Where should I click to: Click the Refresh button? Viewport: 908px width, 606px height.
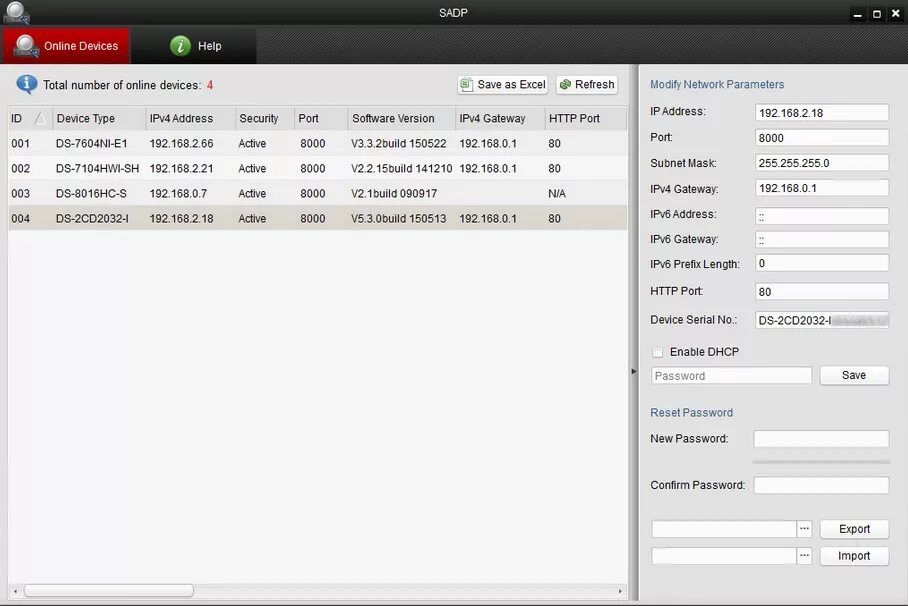(x=587, y=85)
